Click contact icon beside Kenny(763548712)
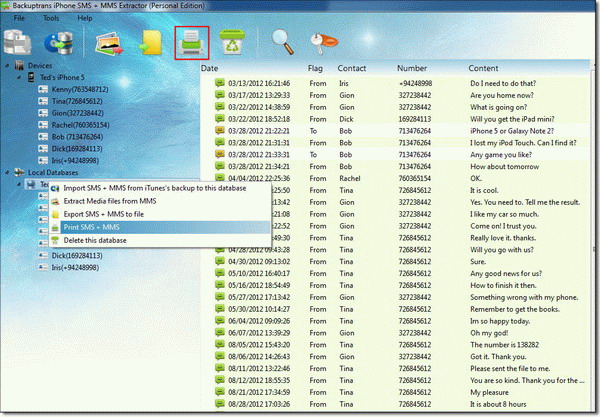Image resolution: width=600 pixels, height=417 pixels. pyautogui.click(x=43, y=90)
